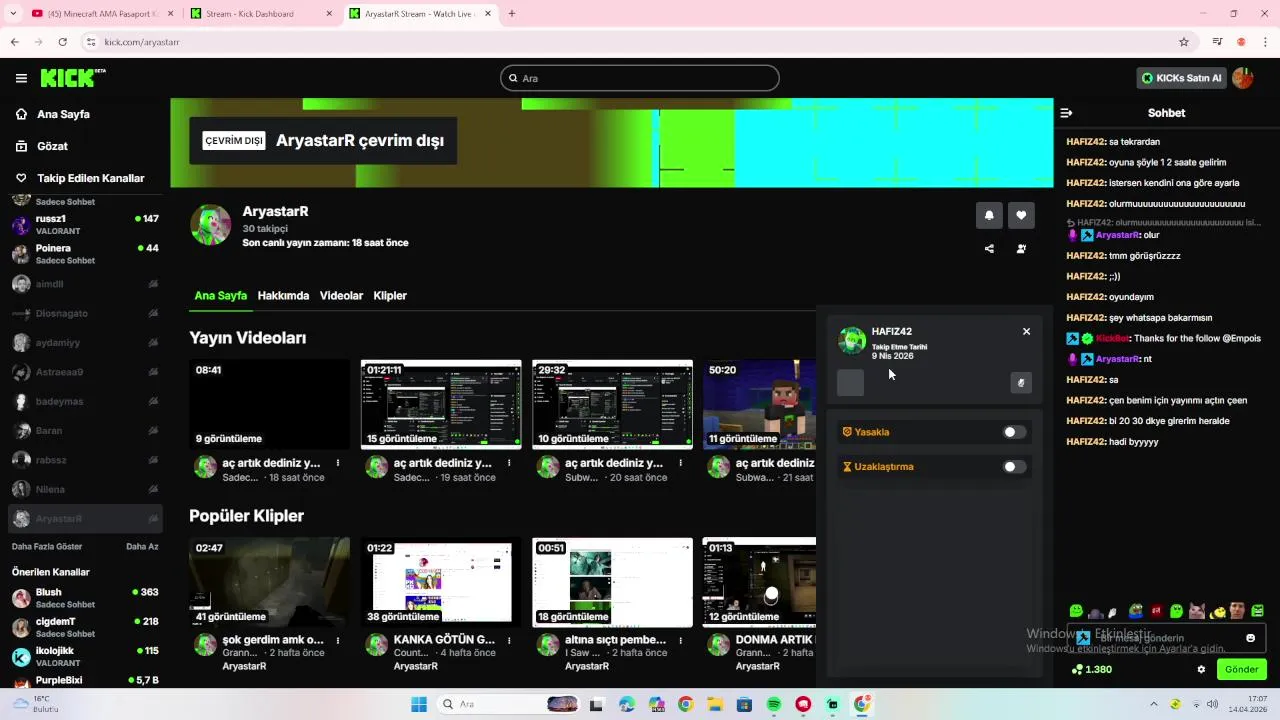Toggle the Uzaklaştırma switch
Viewport: 1280px width, 720px height.
pyautogui.click(x=1014, y=467)
